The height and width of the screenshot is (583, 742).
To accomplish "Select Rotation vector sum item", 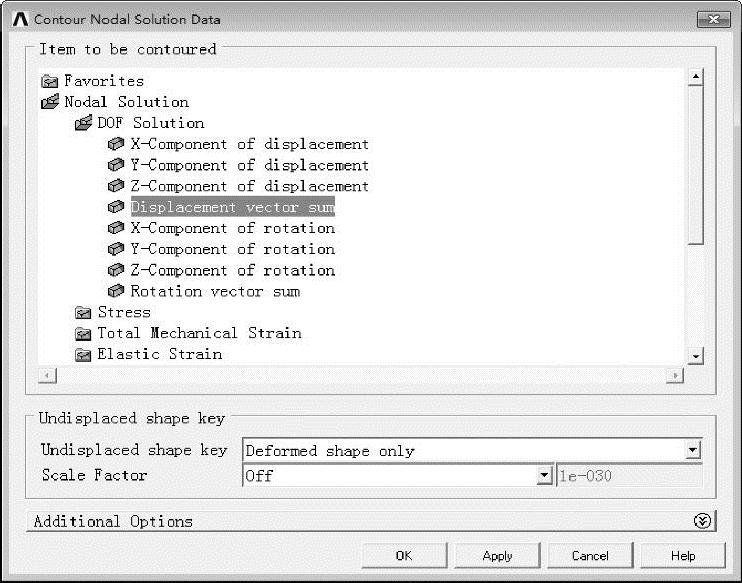I will 215,291.
